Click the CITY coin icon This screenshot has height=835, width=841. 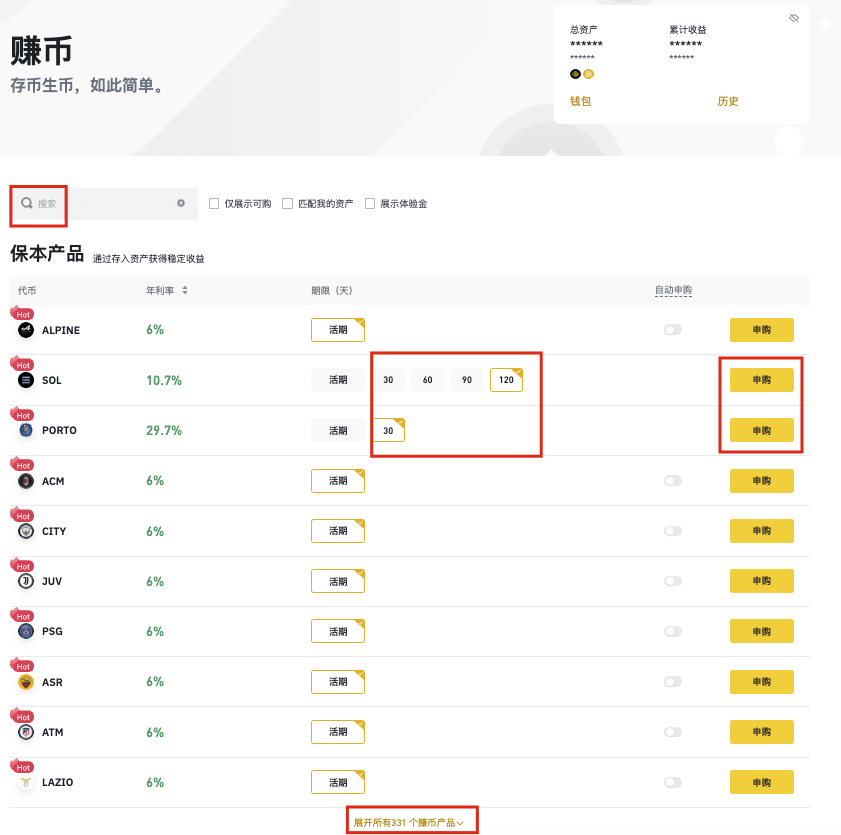26,531
